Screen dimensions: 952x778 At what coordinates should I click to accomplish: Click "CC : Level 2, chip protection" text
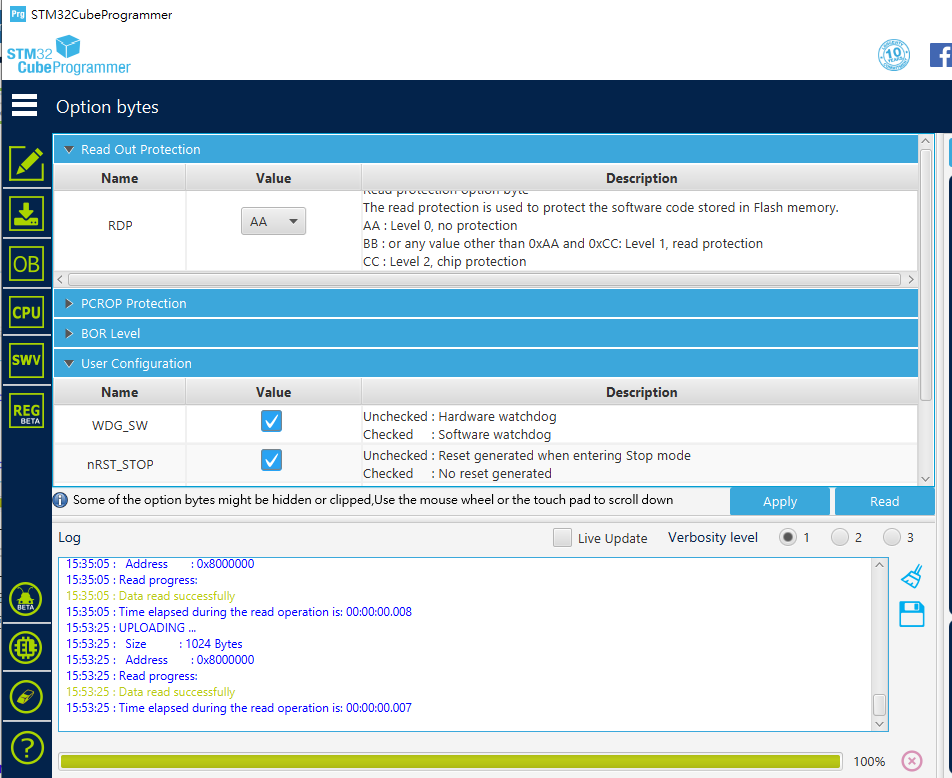pos(444,261)
